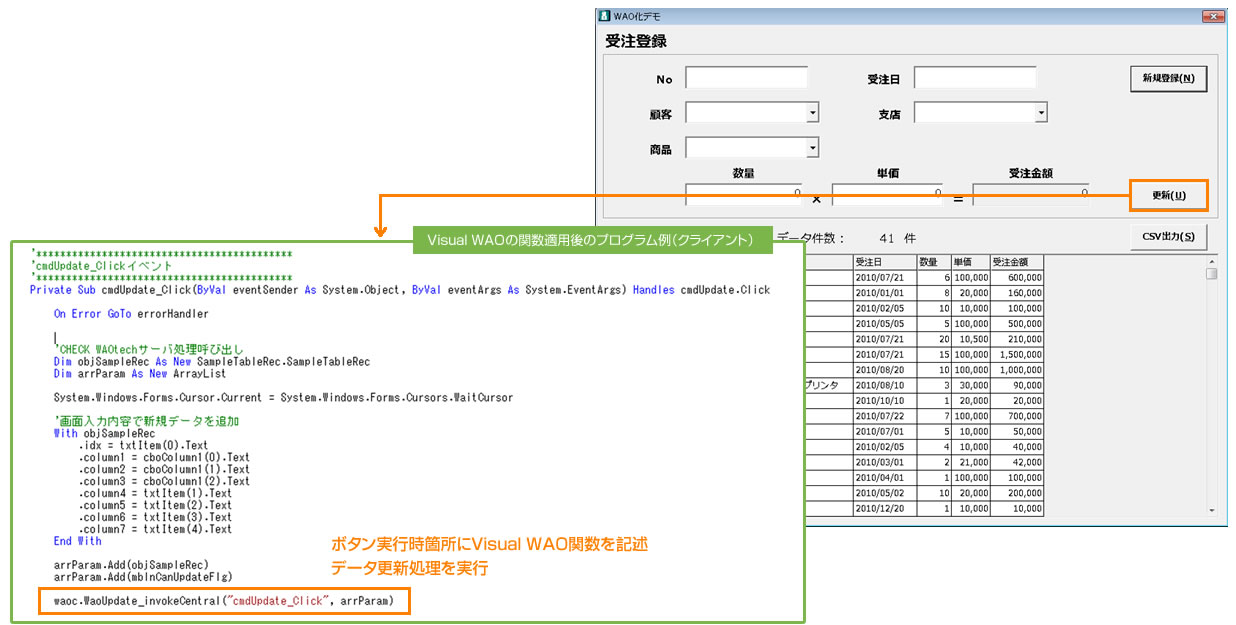This screenshot has height=625, width=1236.
Task: Select the 数量 quantity input box
Action: tap(743, 193)
